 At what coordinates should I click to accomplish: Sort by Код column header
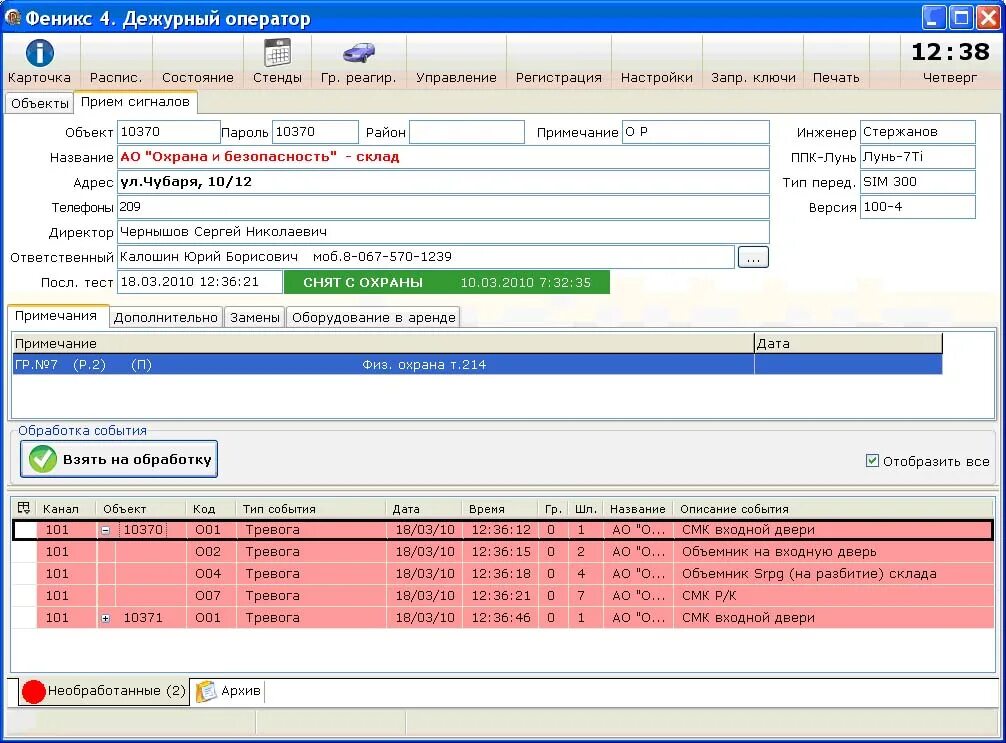pos(211,509)
